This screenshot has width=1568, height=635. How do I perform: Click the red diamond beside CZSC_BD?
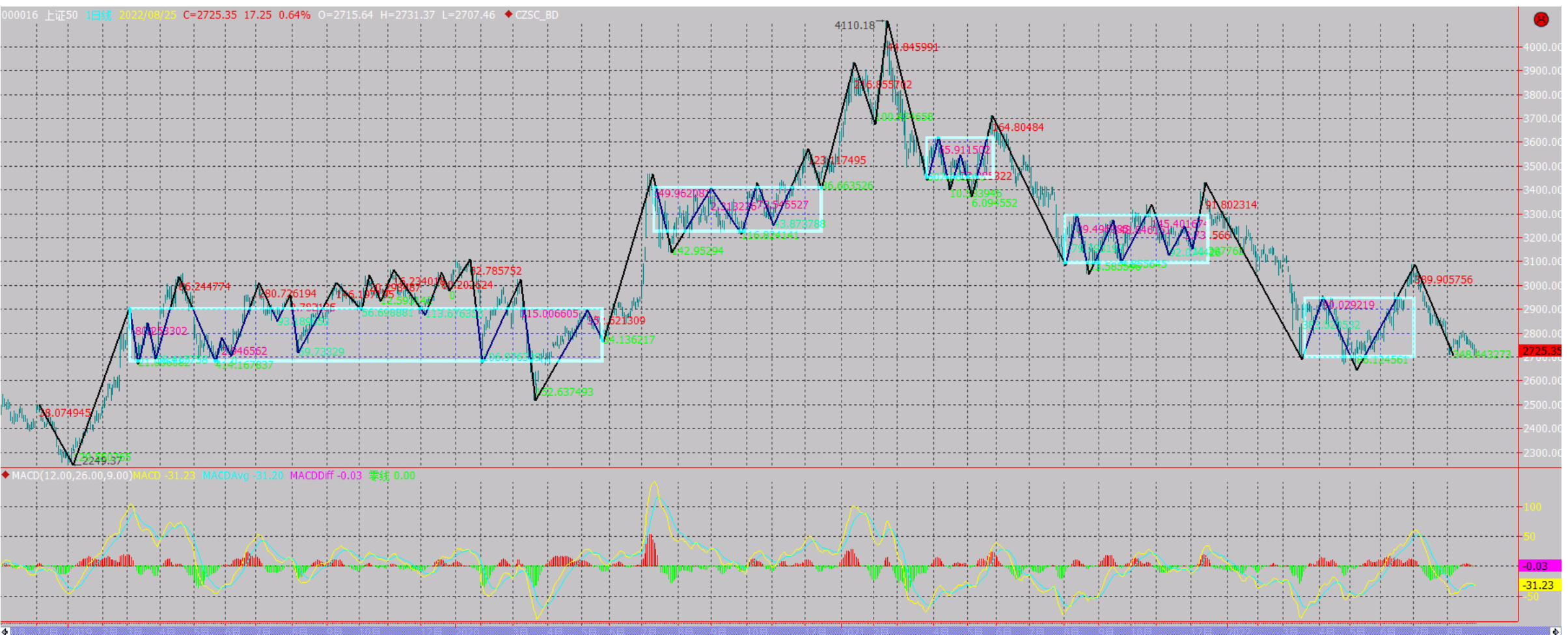click(508, 14)
